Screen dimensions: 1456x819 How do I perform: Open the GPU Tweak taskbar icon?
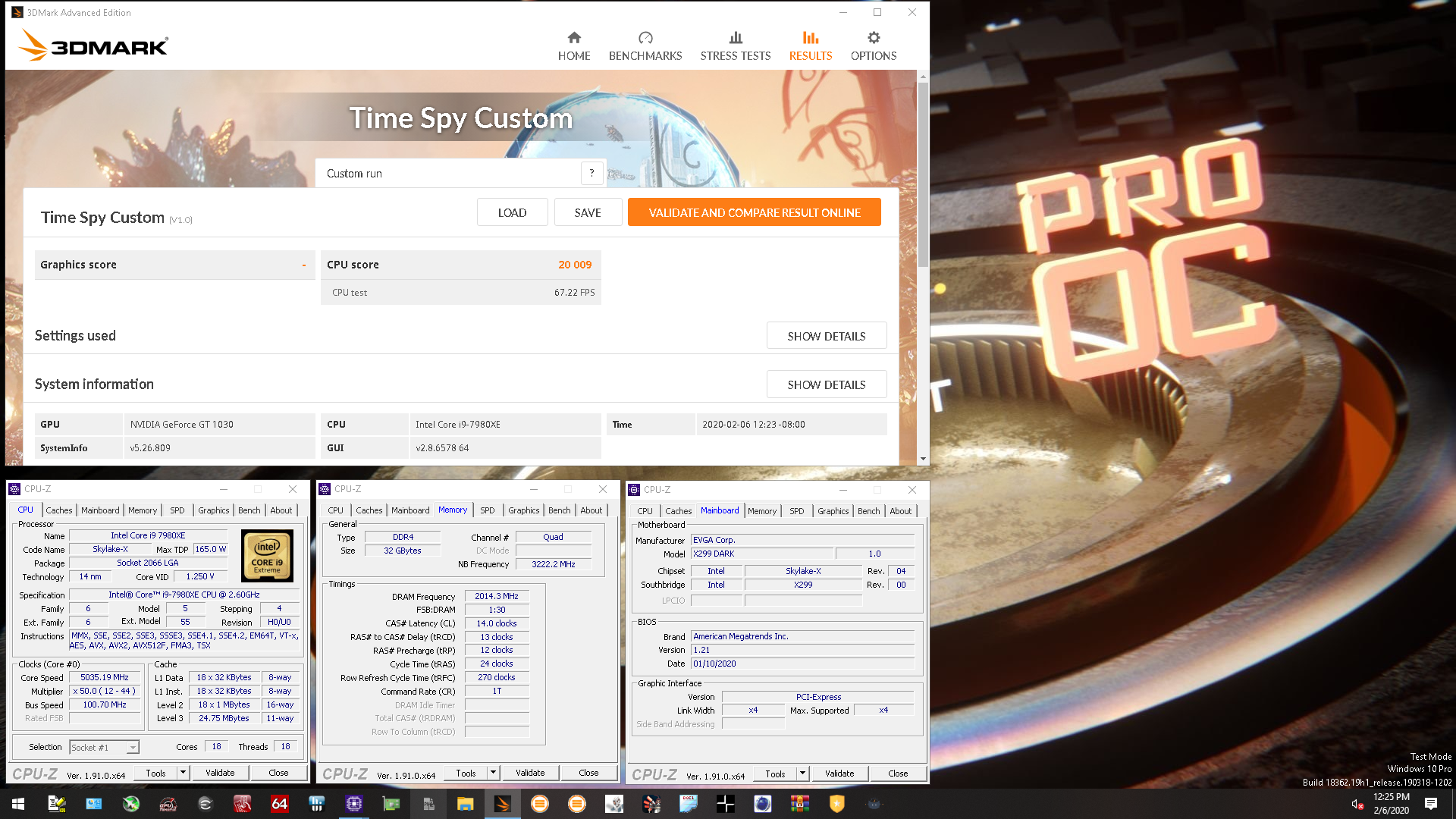[168, 804]
